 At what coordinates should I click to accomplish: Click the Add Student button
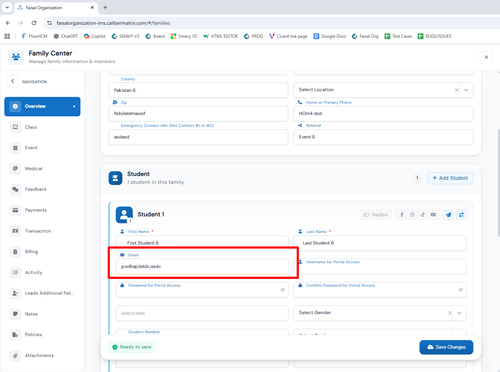coord(450,178)
